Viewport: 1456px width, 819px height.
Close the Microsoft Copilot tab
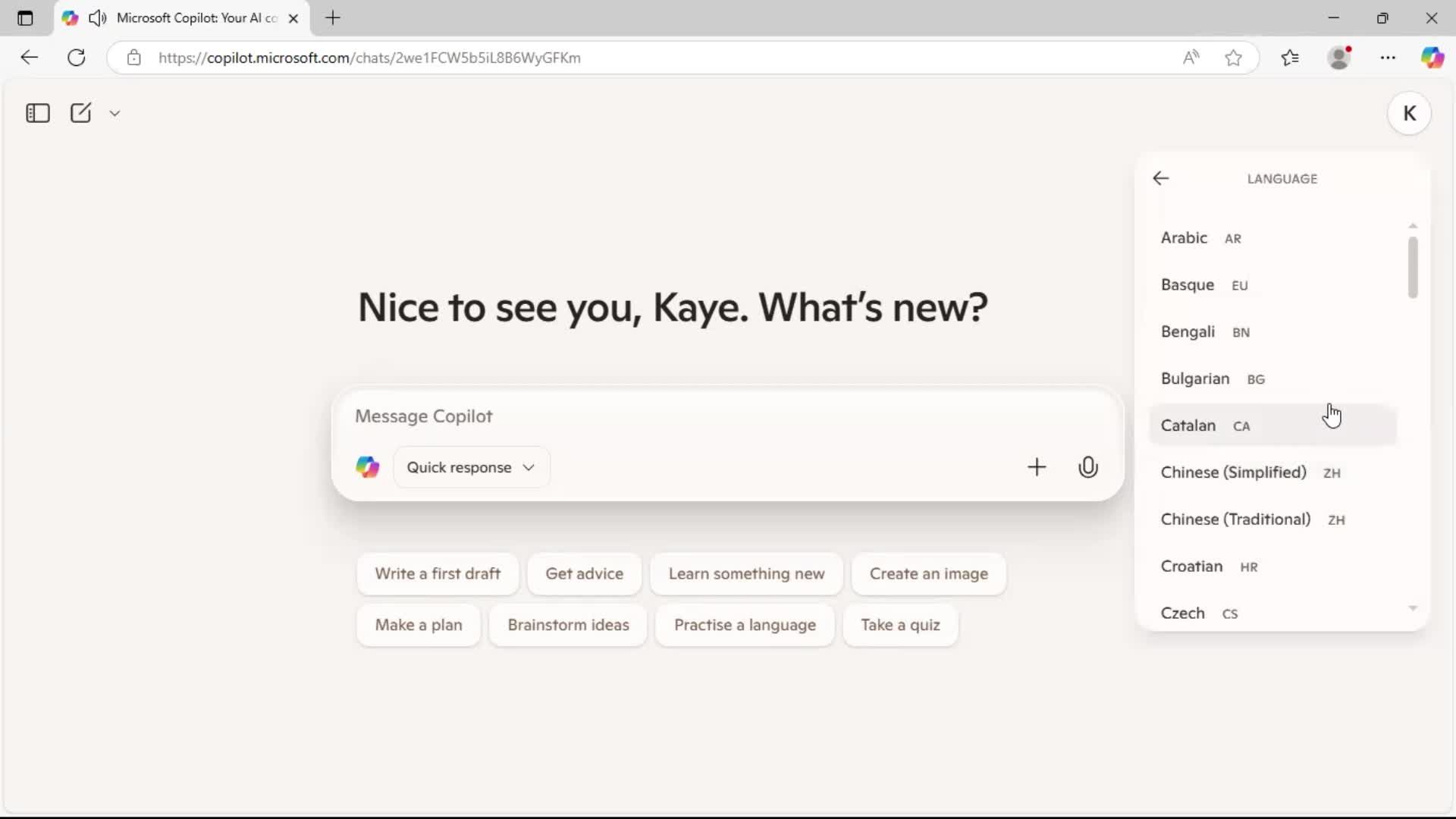[293, 18]
